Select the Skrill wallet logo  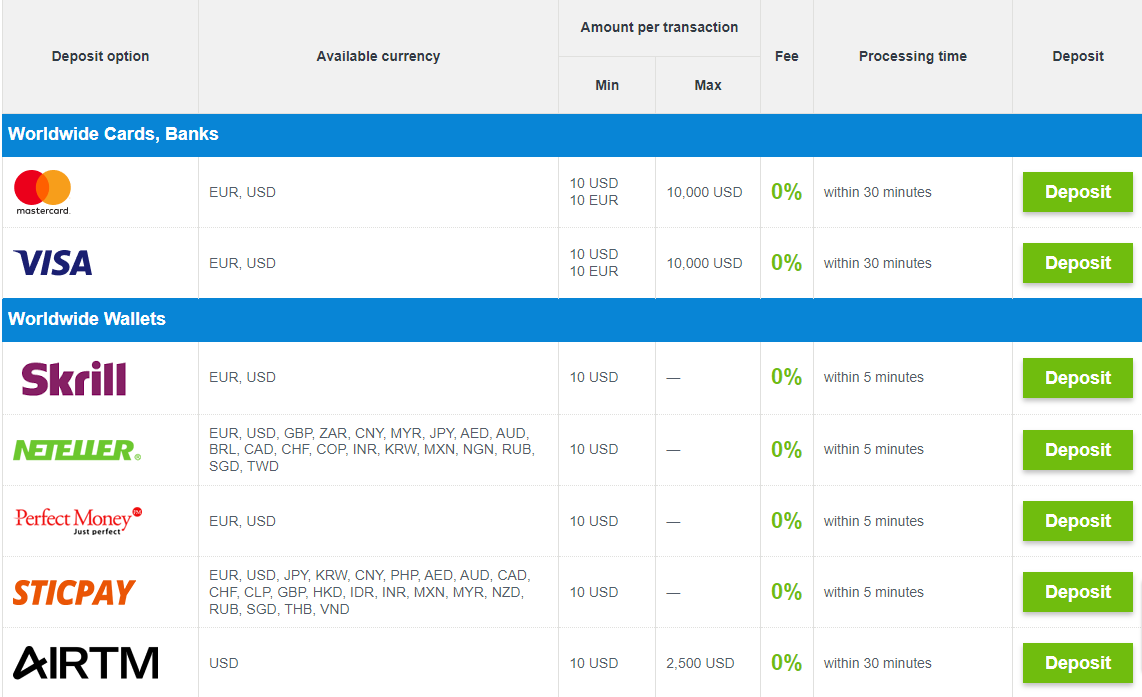[x=74, y=378]
